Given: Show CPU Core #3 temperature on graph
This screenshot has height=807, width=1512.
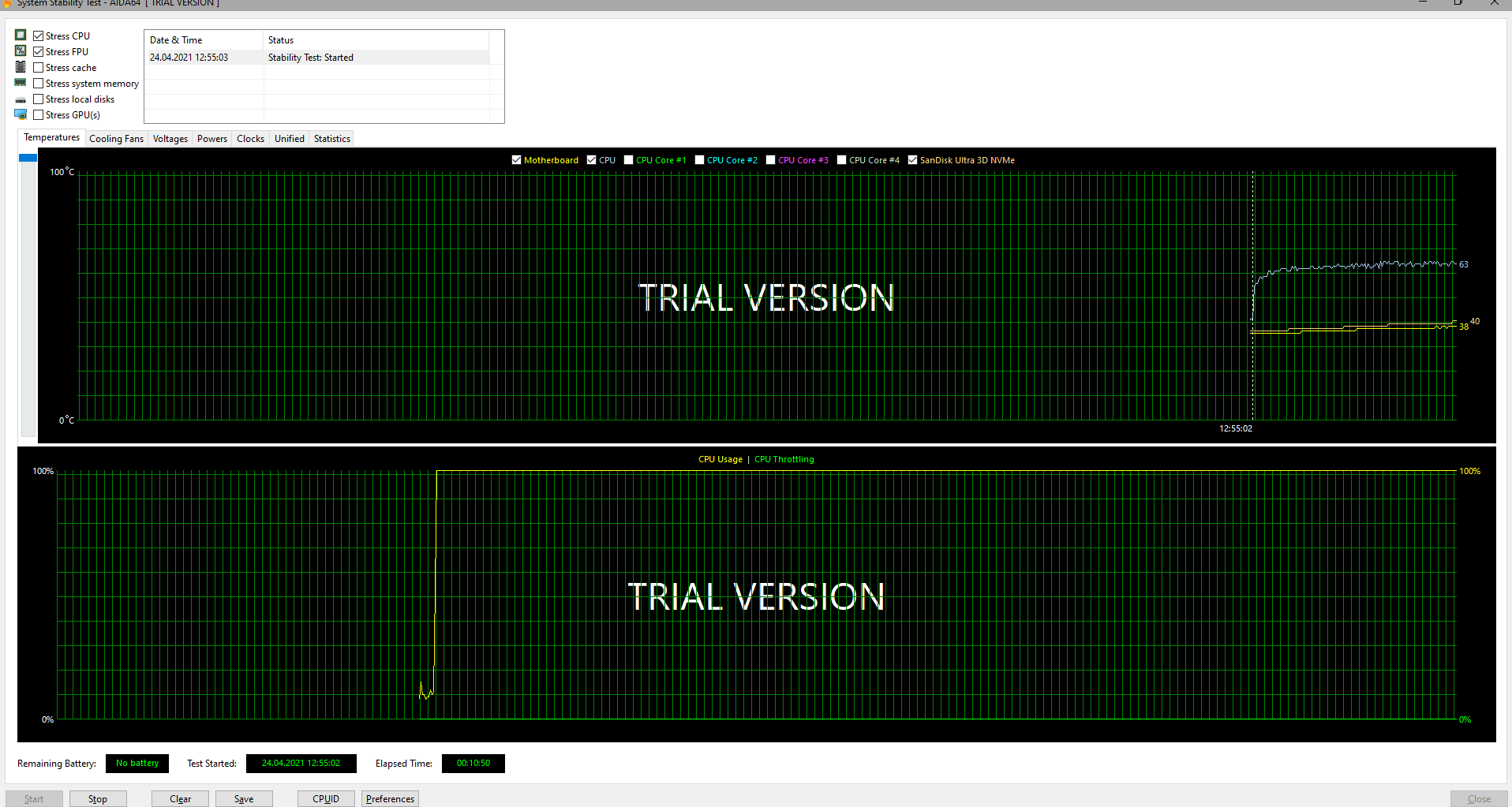Looking at the screenshot, I should tap(771, 160).
